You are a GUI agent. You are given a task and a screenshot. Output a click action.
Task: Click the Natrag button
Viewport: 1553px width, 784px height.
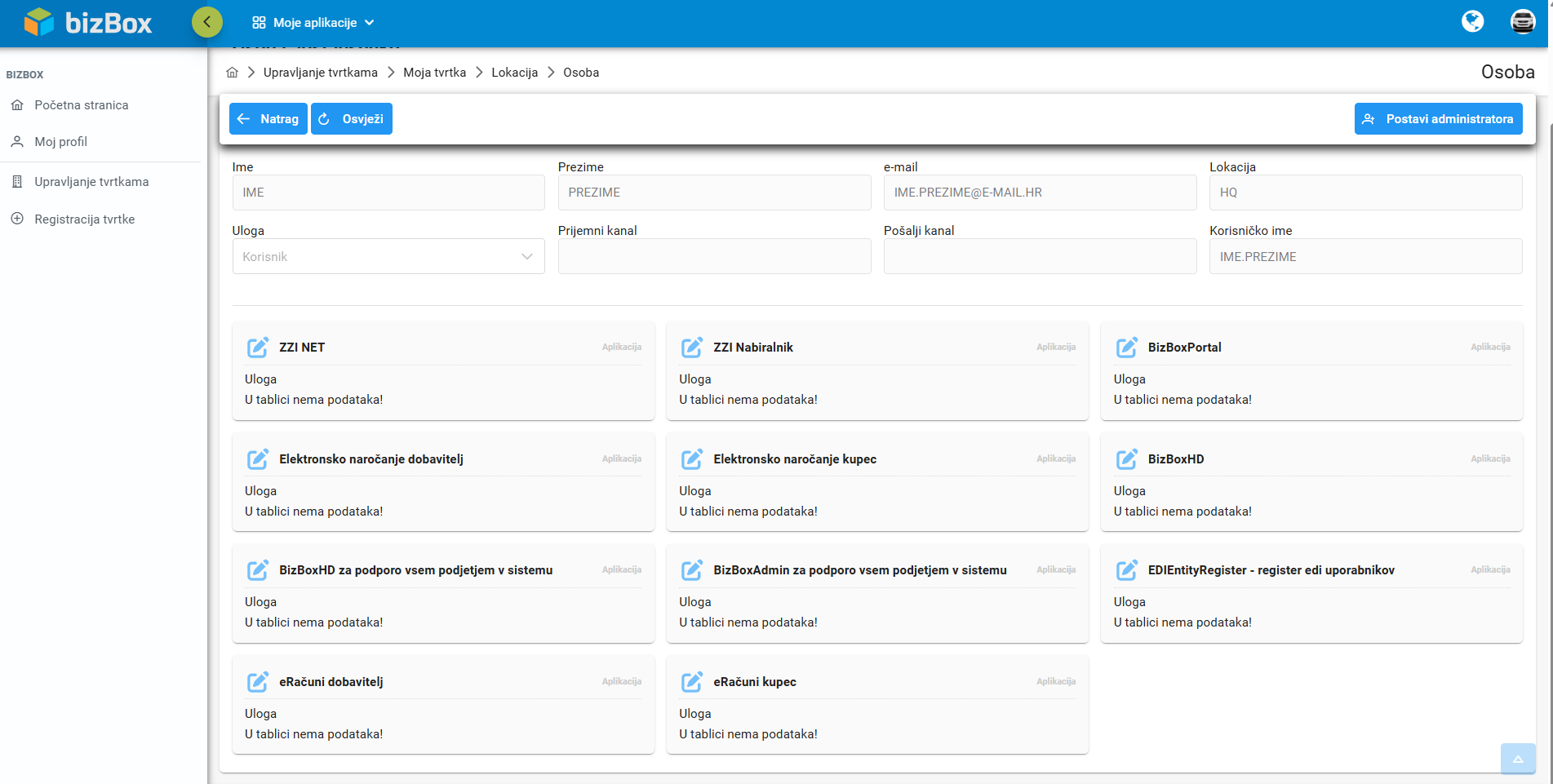click(x=268, y=119)
